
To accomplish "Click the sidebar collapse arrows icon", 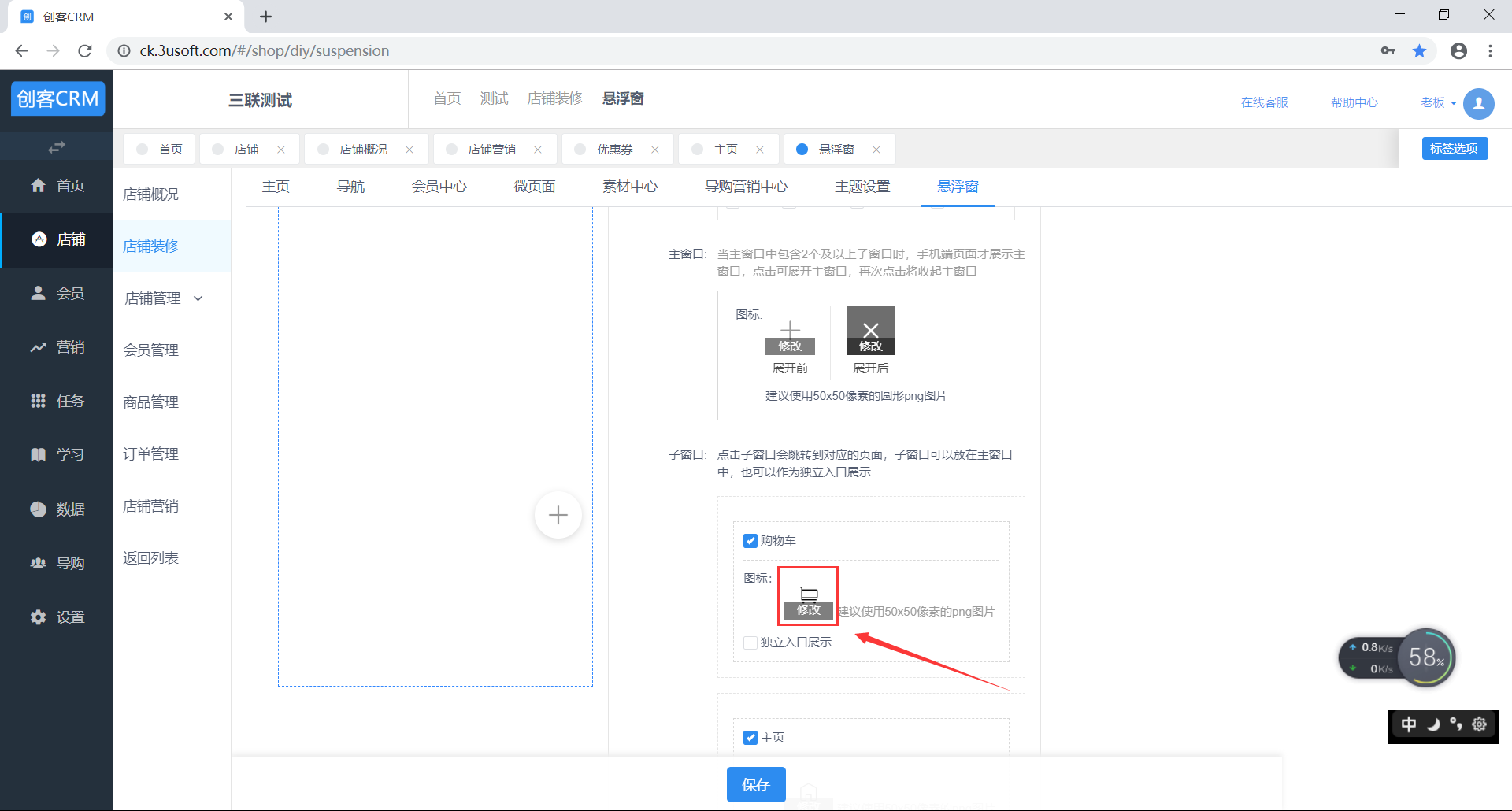I will click(56, 147).
